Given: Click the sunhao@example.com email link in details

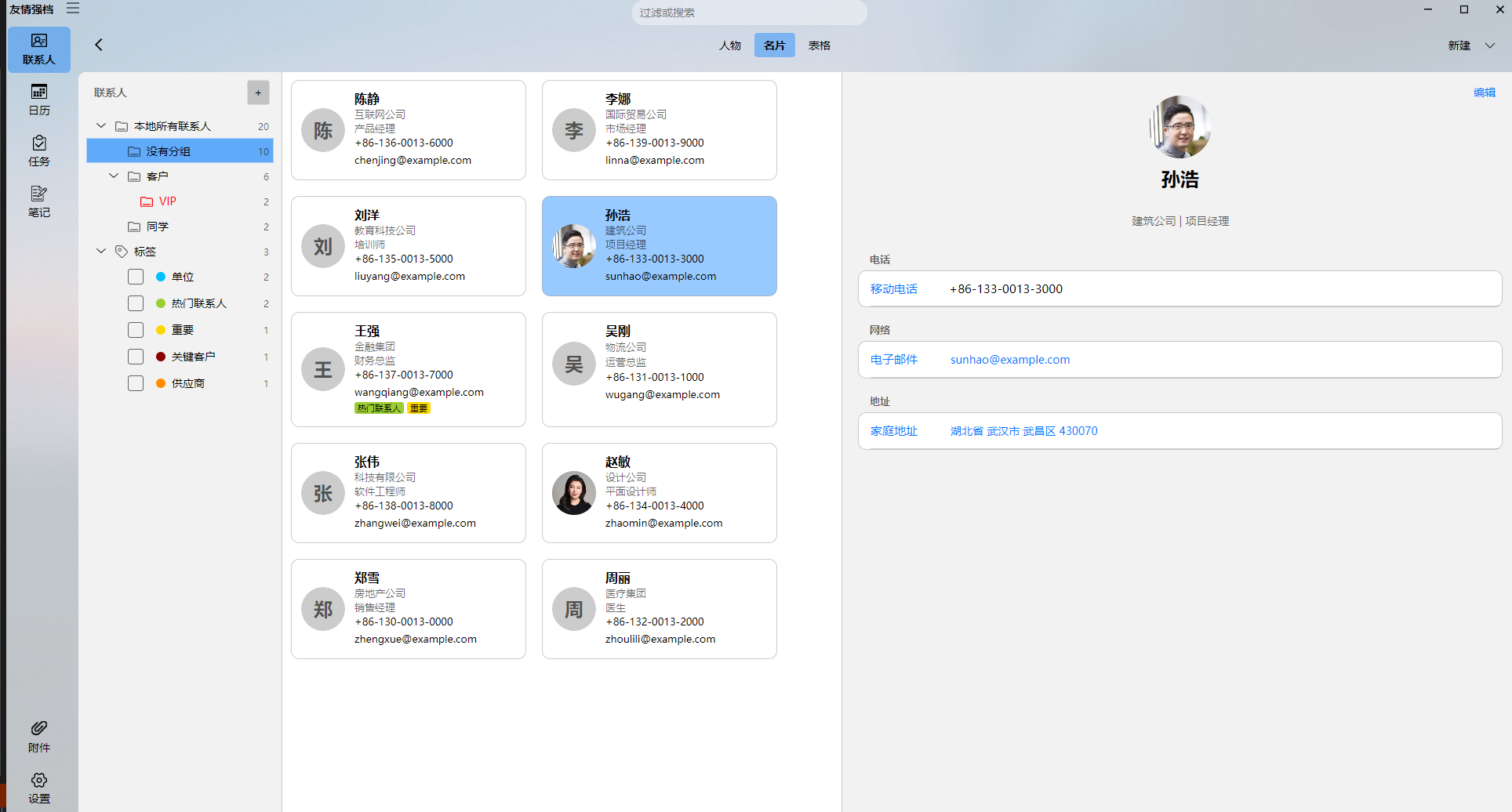Looking at the screenshot, I should (x=1009, y=360).
